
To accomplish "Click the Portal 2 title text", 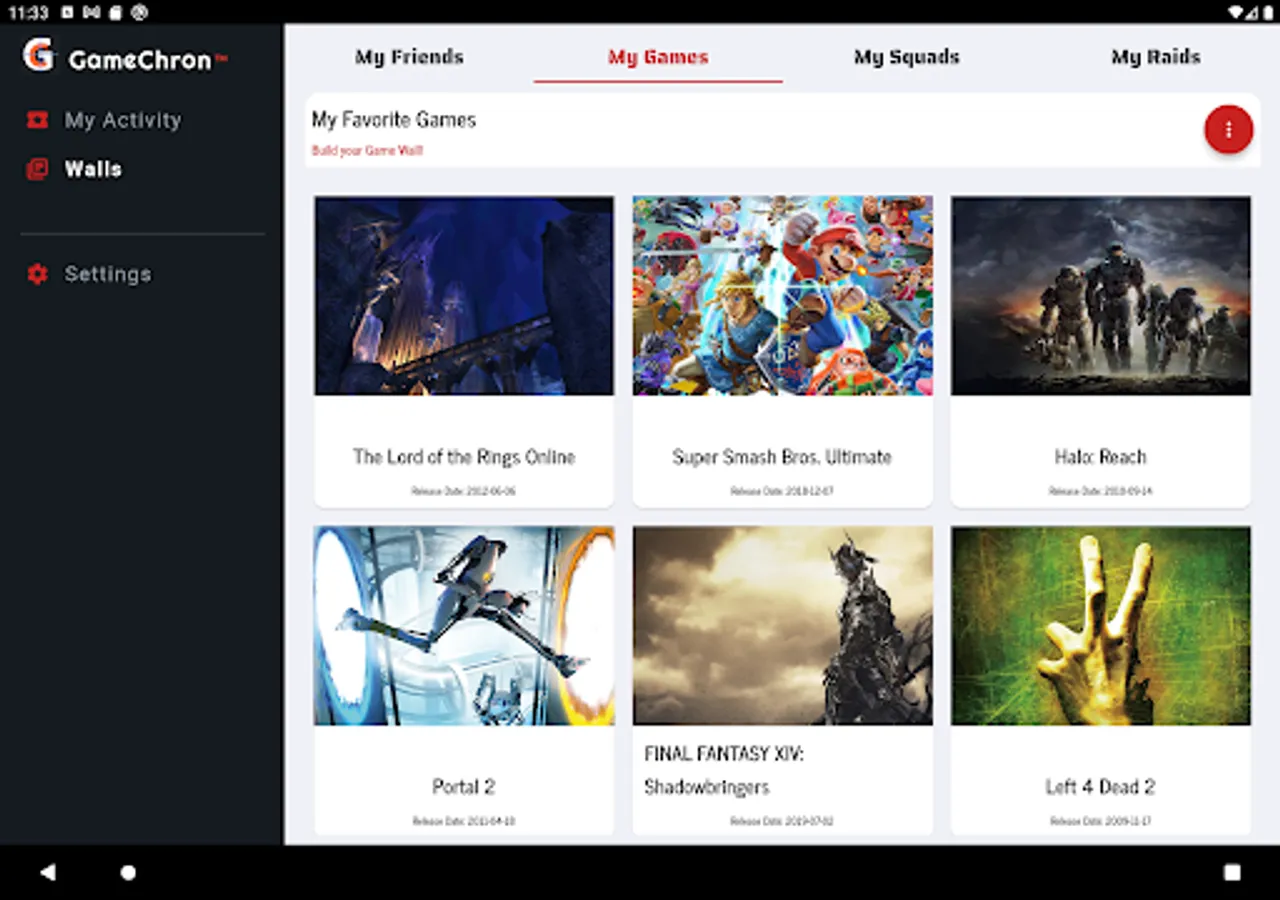I will click(x=464, y=787).
